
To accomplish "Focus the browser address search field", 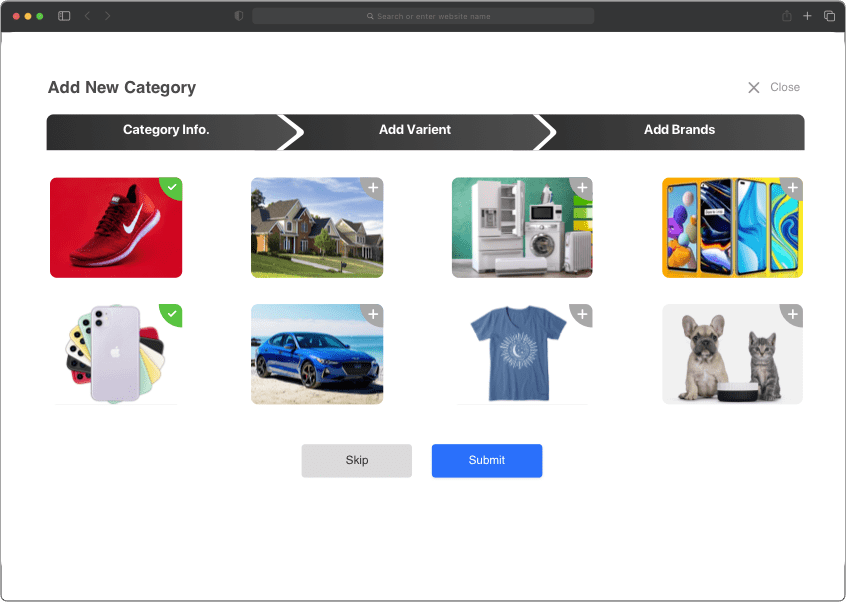I will point(423,16).
